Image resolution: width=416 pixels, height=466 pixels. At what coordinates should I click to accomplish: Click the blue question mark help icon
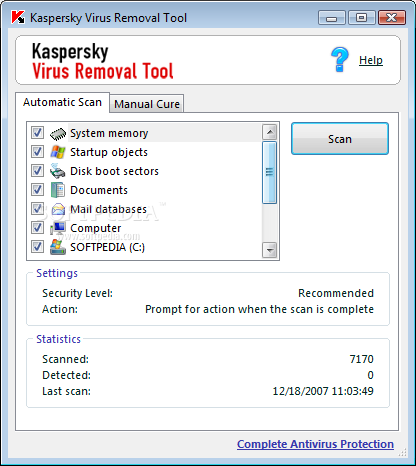click(x=340, y=59)
